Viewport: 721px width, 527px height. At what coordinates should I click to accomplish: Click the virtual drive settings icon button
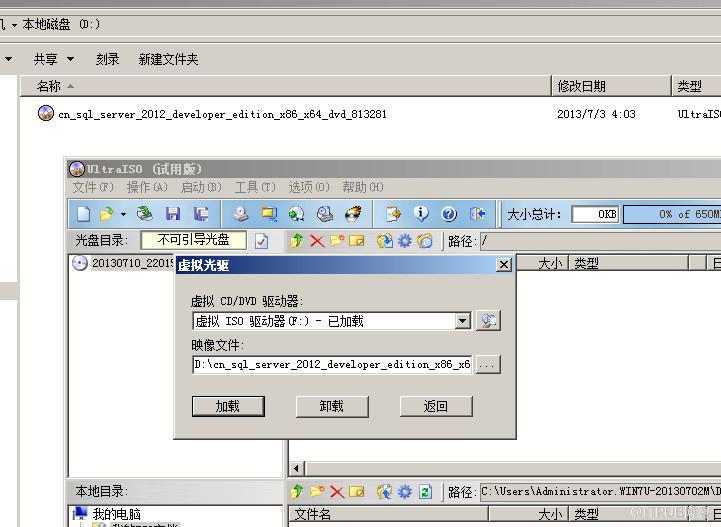(x=488, y=321)
